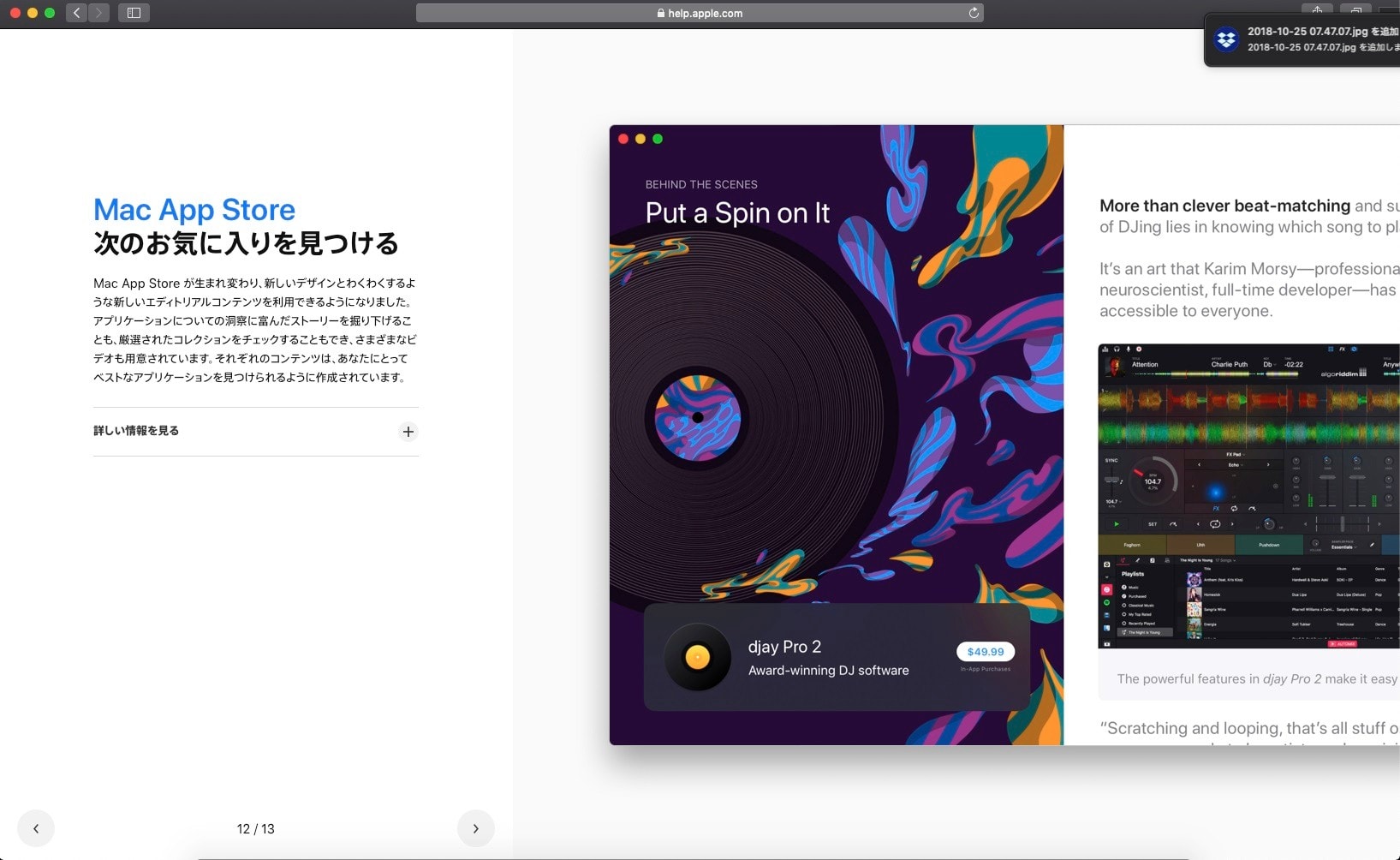
Task: Click the djay crossfader slider
Action: tap(1342, 523)
